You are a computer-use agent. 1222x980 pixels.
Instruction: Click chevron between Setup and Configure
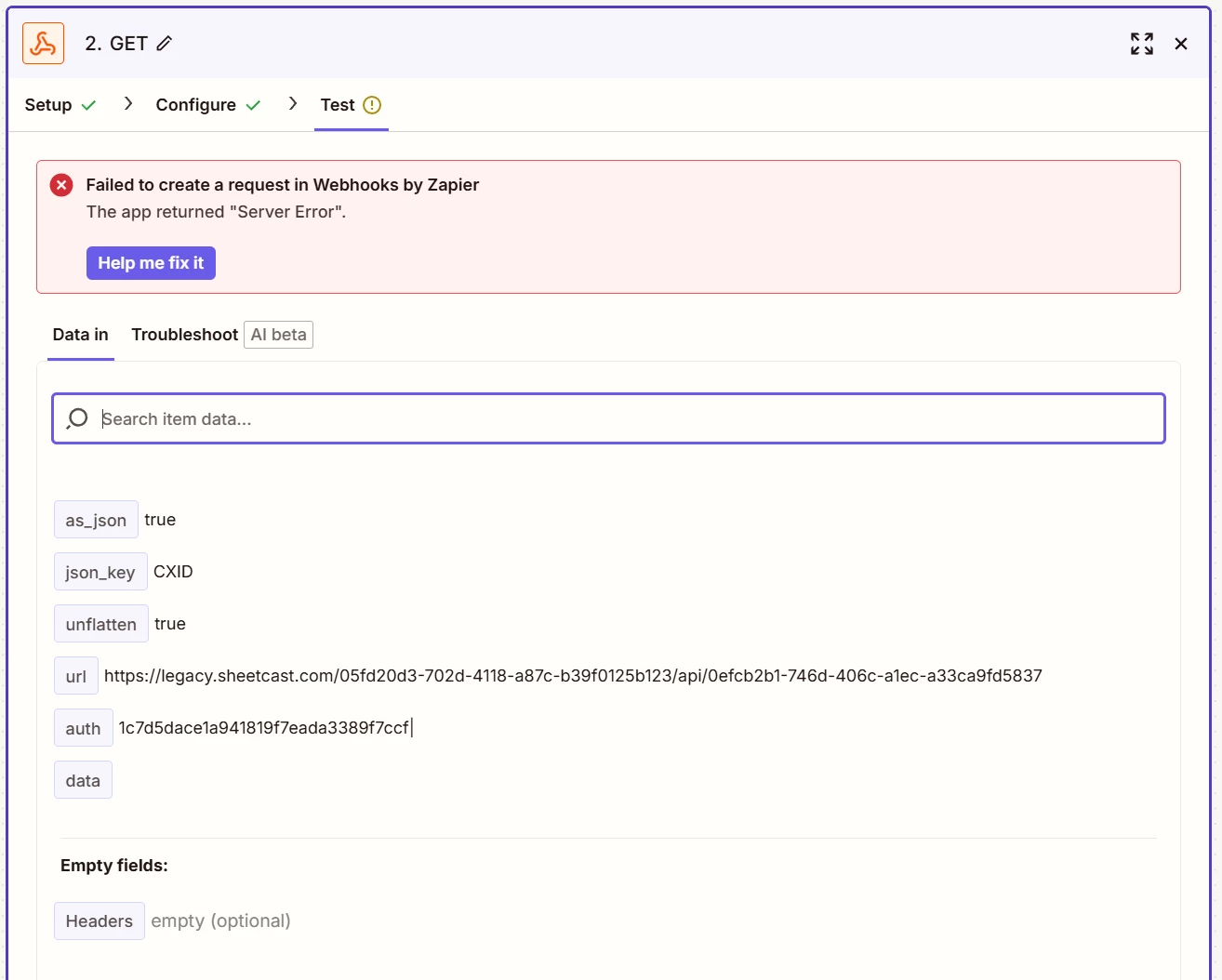(x=128, y=104)
